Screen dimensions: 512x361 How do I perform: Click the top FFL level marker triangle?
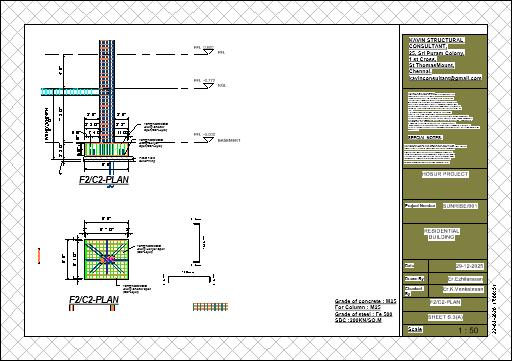click(x=209, y=52)
